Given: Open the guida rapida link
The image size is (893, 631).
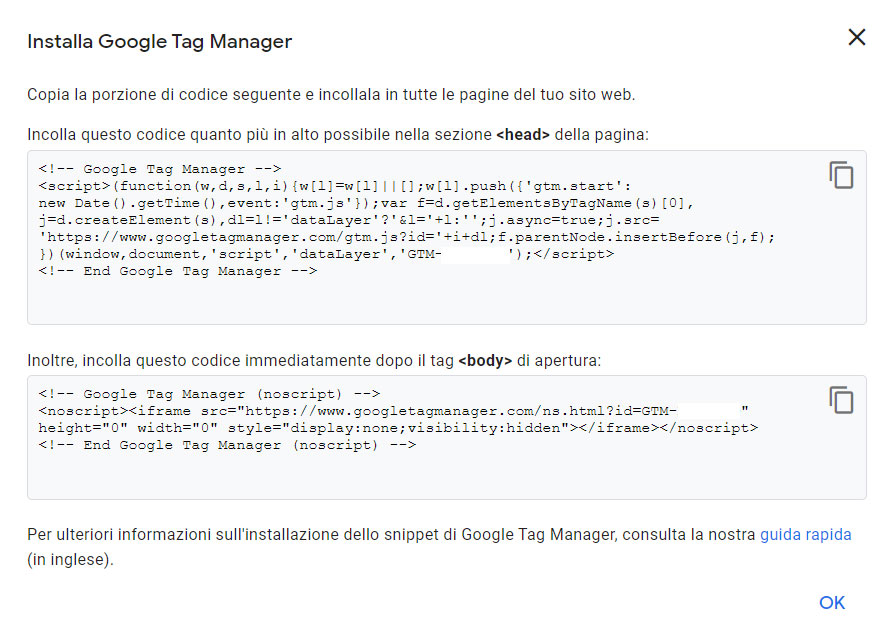Looking at the screenshot, I should click(805, 535).
